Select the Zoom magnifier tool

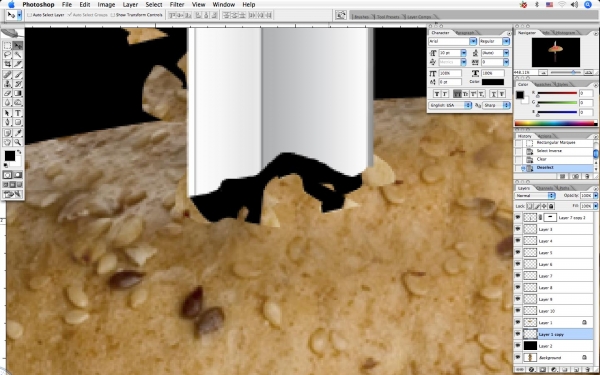[18, 142]
